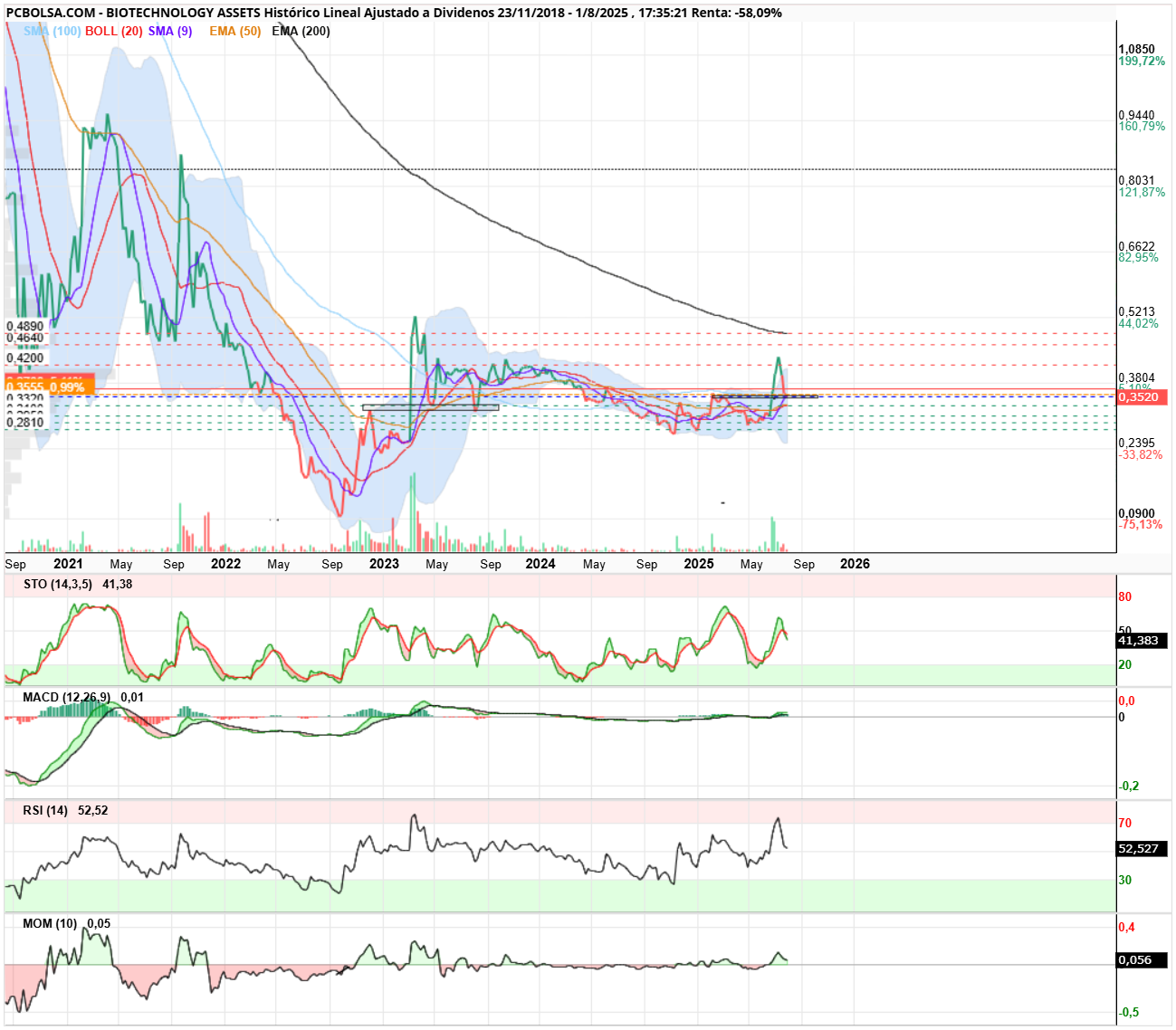Viewport: 1176px width, 1030px height.
Task: Select the BOLL (20) legend entry
Action: (114, 31)
